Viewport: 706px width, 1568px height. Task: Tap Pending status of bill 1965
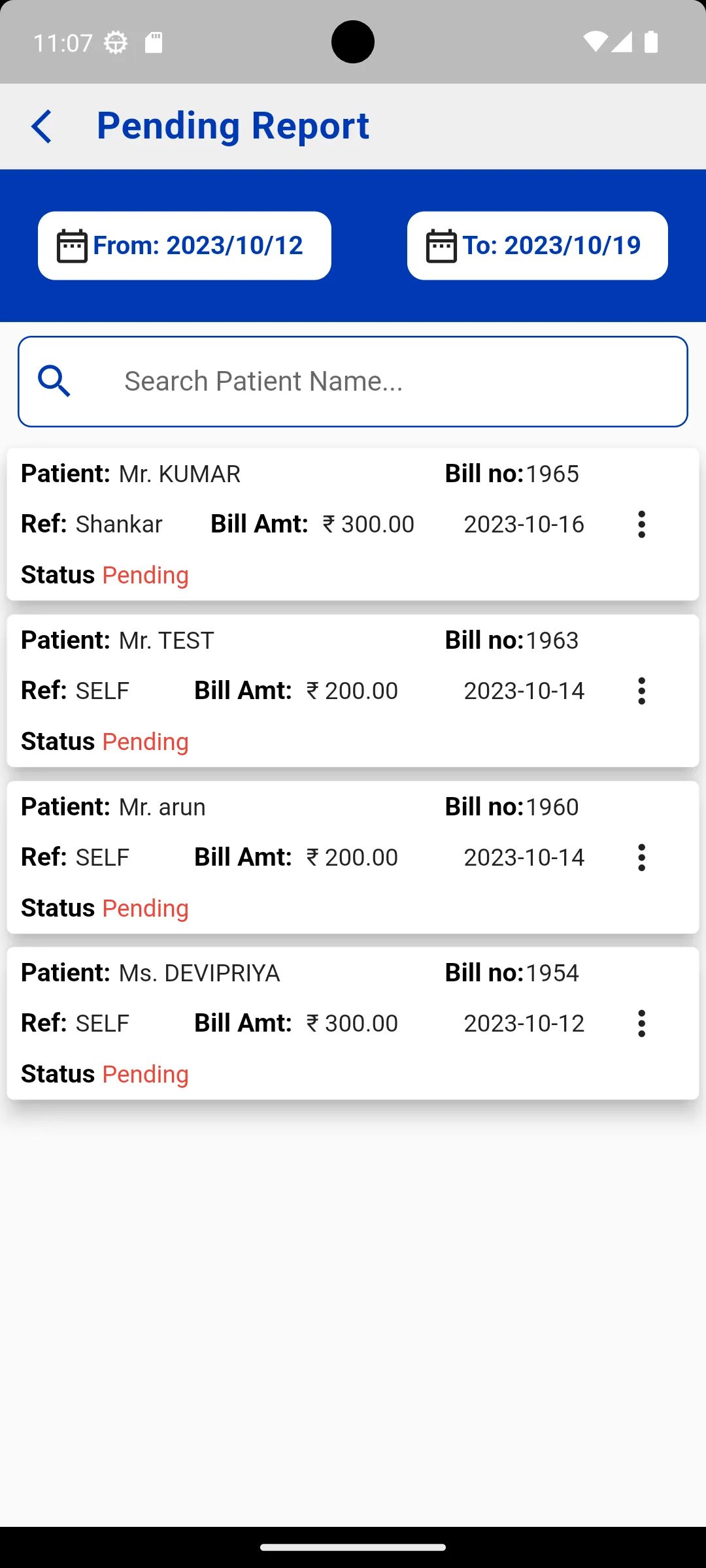(146, 575)
